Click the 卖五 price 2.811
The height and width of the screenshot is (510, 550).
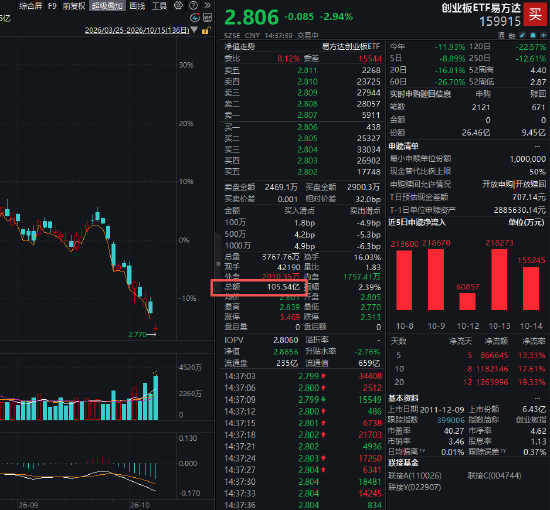pyautogui.click(x=307, y=70)
